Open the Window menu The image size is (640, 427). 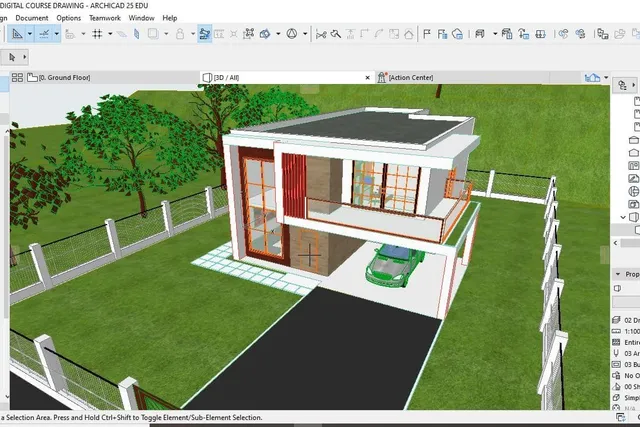141,18
